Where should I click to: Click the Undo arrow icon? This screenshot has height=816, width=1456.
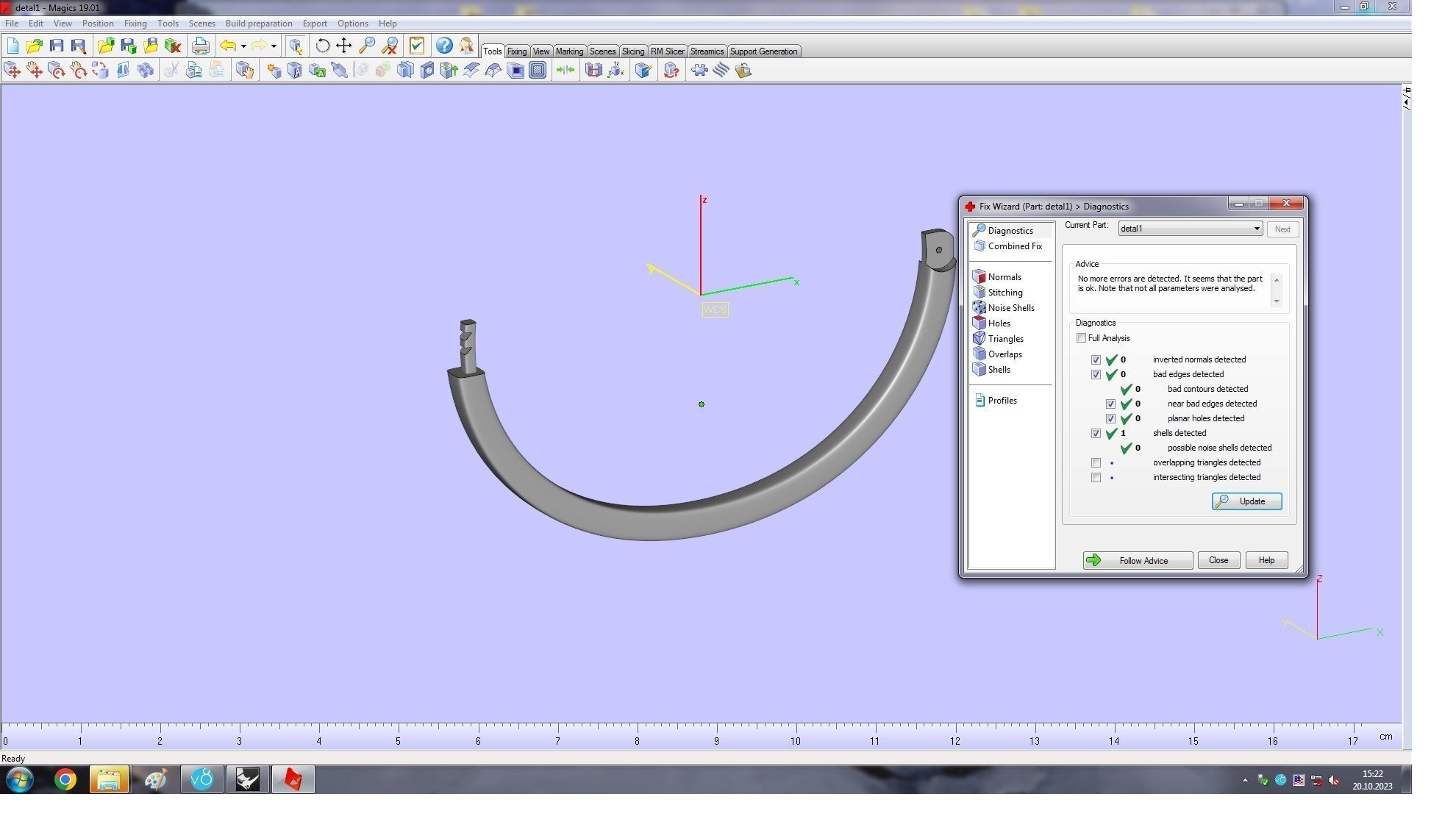tap(228, 46)
